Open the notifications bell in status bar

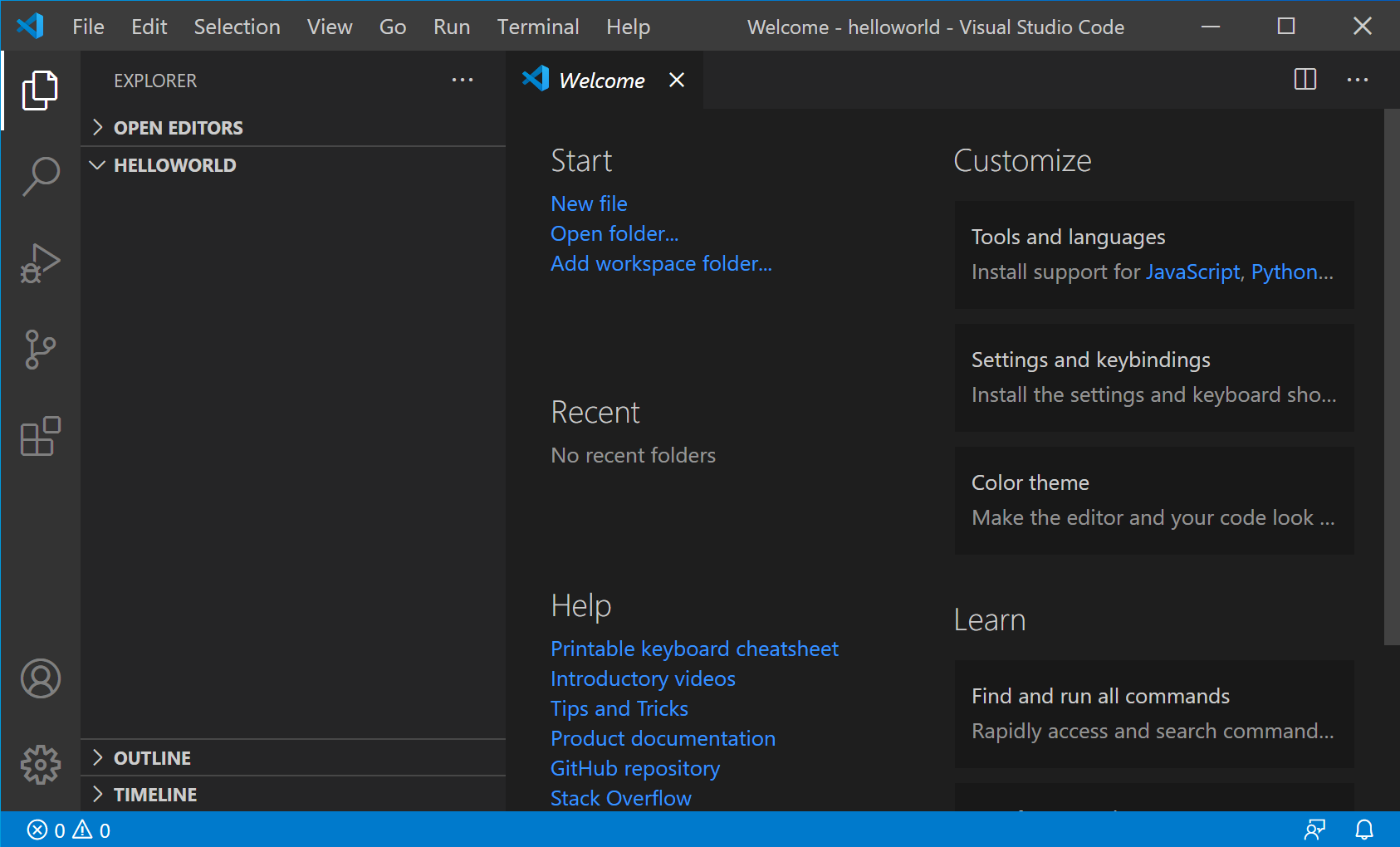coord(1364,830)
